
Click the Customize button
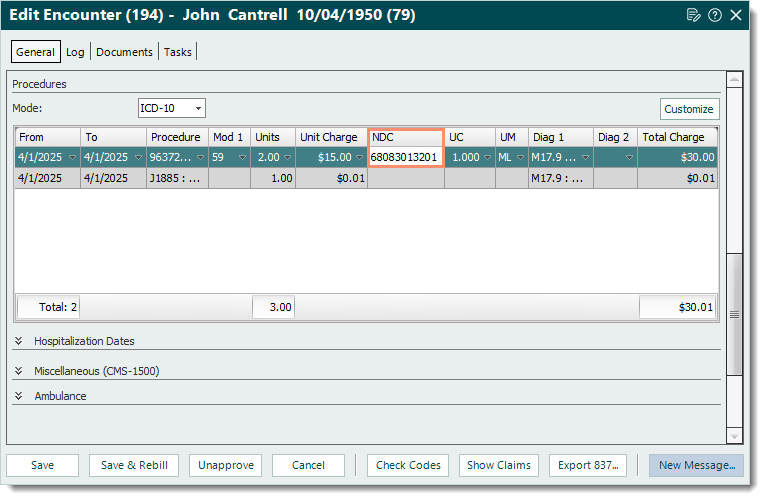(689, 109)
